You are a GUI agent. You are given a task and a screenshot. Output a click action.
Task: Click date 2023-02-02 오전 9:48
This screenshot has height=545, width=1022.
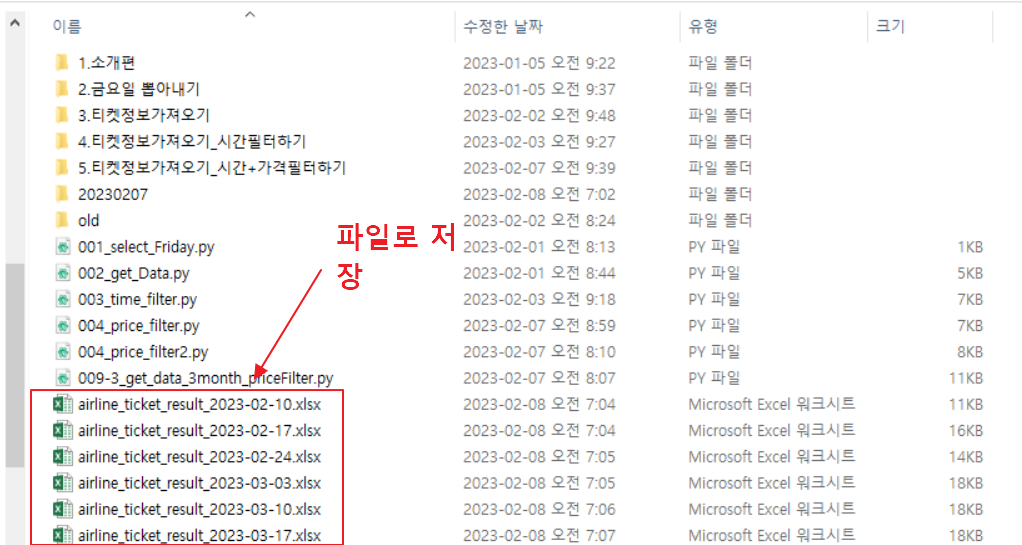pos(539,115)
